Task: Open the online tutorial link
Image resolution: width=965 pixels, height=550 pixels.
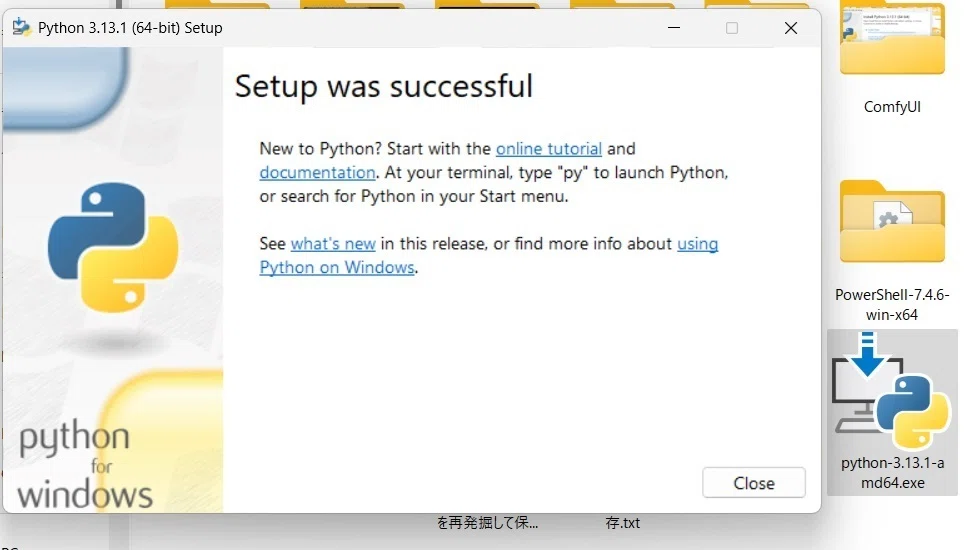Action: coord(548,149)
